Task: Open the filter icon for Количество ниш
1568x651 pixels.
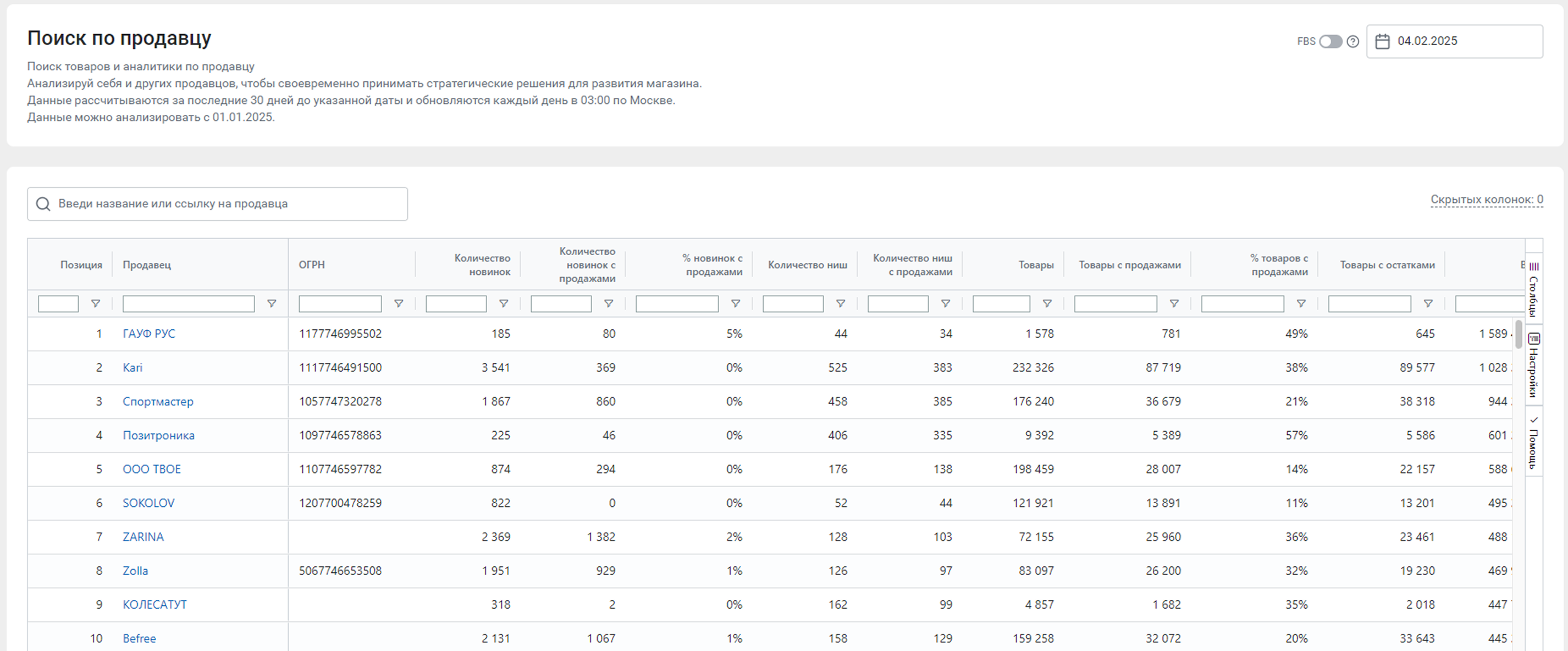Action: (x=841, y=303)
